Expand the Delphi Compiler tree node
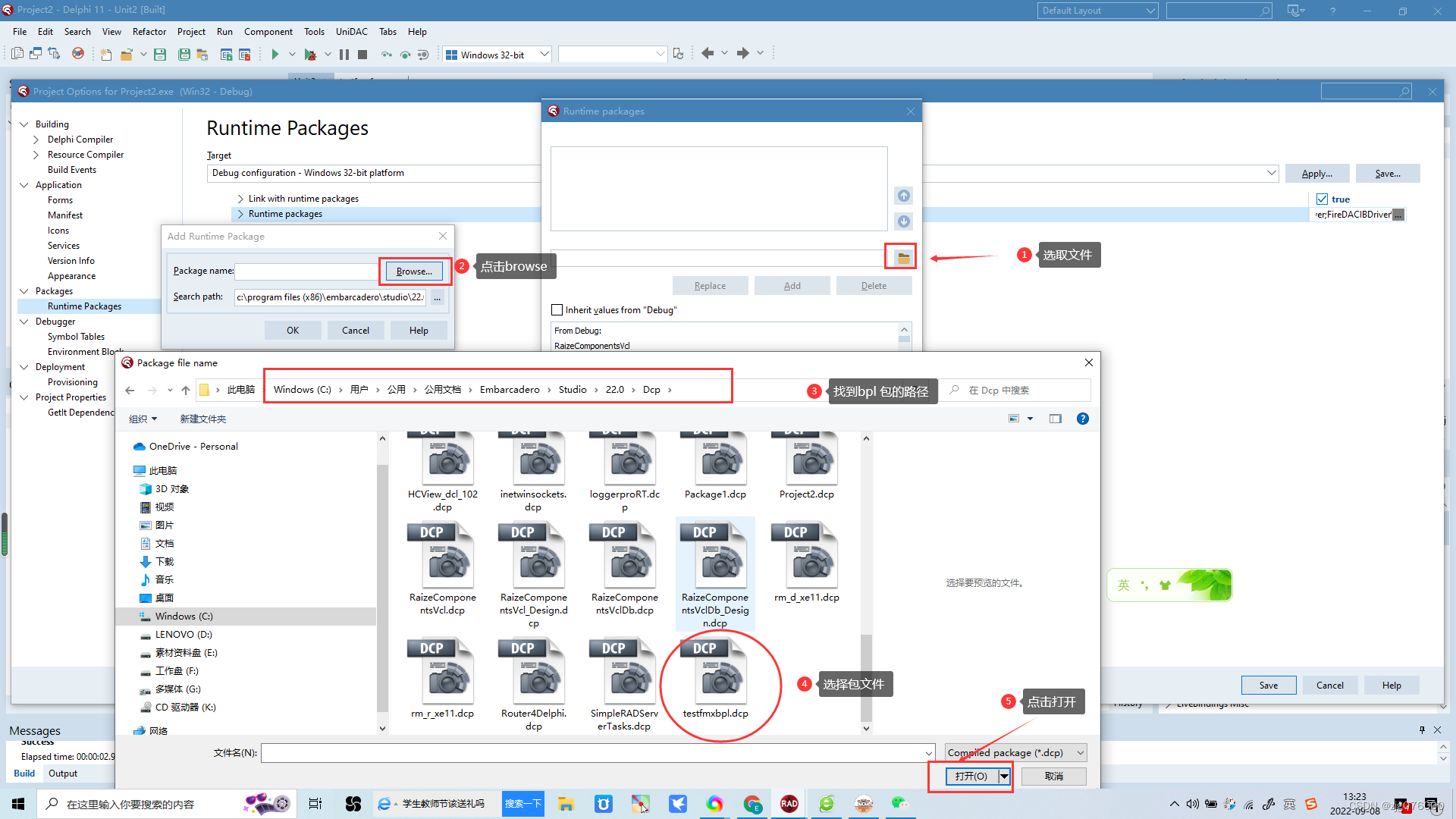This screenshot has height=819, width=1456. tap(36, 140)
